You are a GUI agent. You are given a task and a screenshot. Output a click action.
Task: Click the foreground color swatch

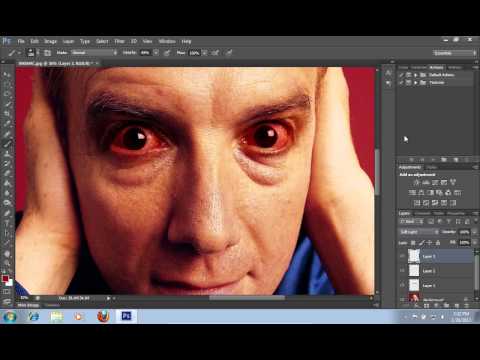5,278
